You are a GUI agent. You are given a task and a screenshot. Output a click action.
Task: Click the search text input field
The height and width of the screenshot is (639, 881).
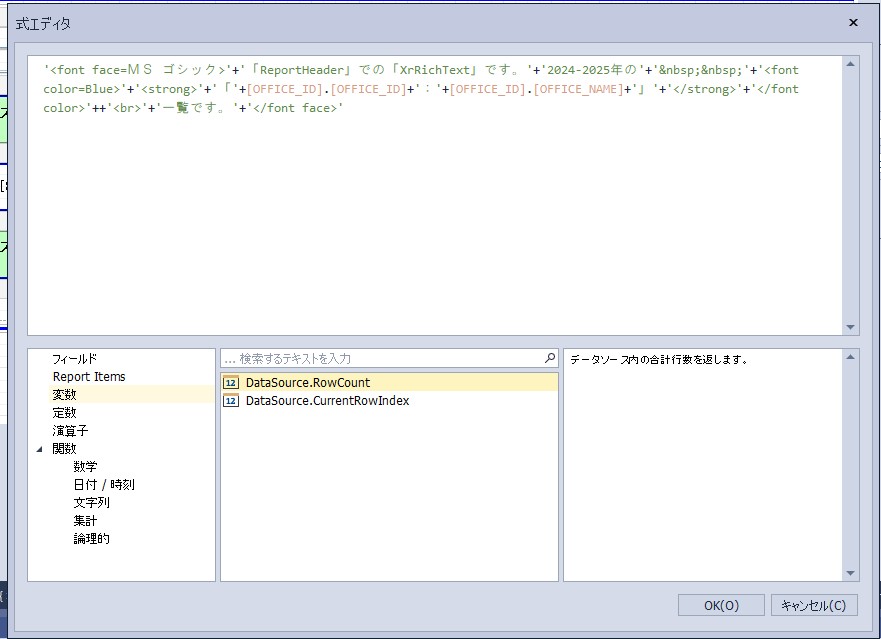coord(385,358)
